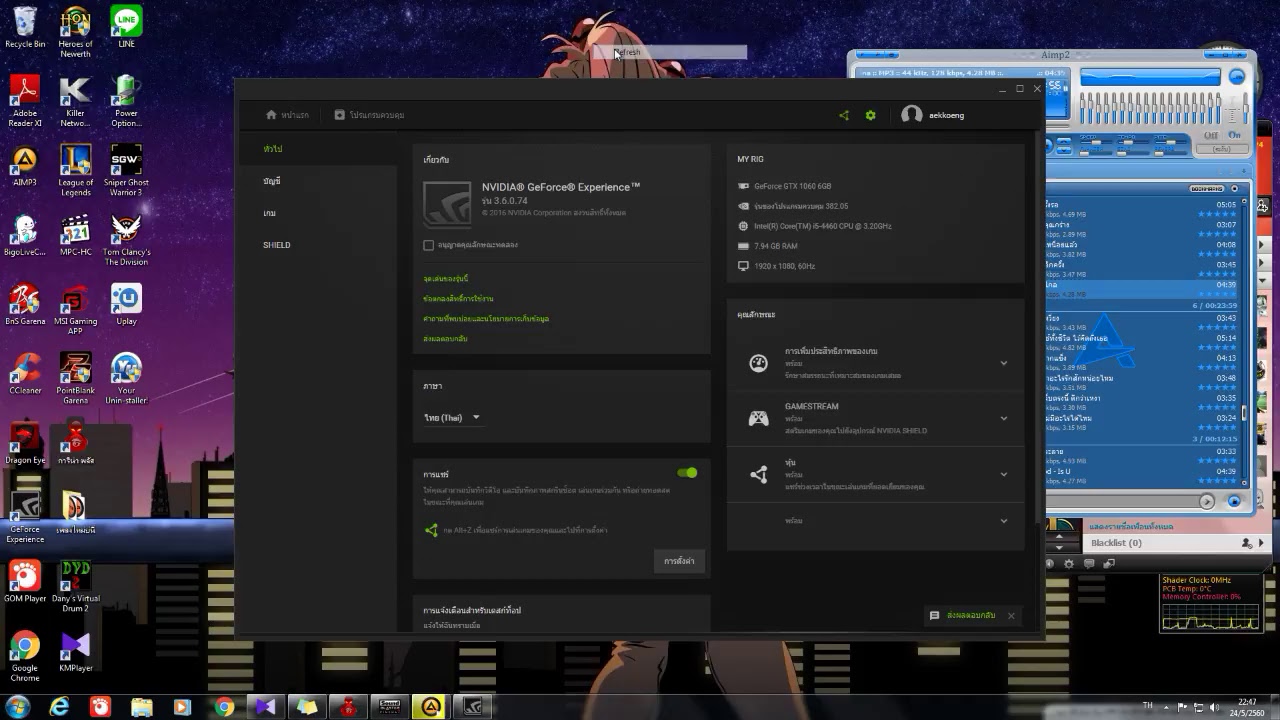This screenshot has width=1280, height=720.
Task: Open GOM Player desktop icon
Action: [25, 582]
